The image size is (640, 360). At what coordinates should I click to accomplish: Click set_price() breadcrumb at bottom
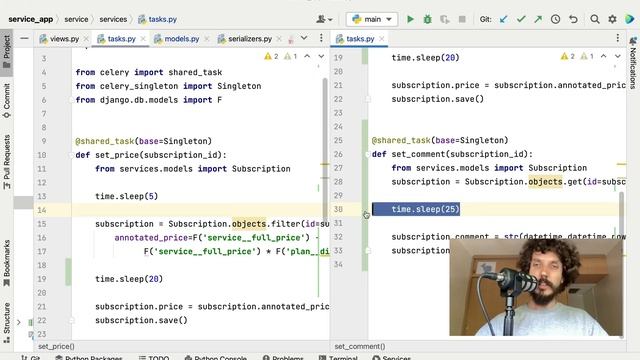[56, 347]
